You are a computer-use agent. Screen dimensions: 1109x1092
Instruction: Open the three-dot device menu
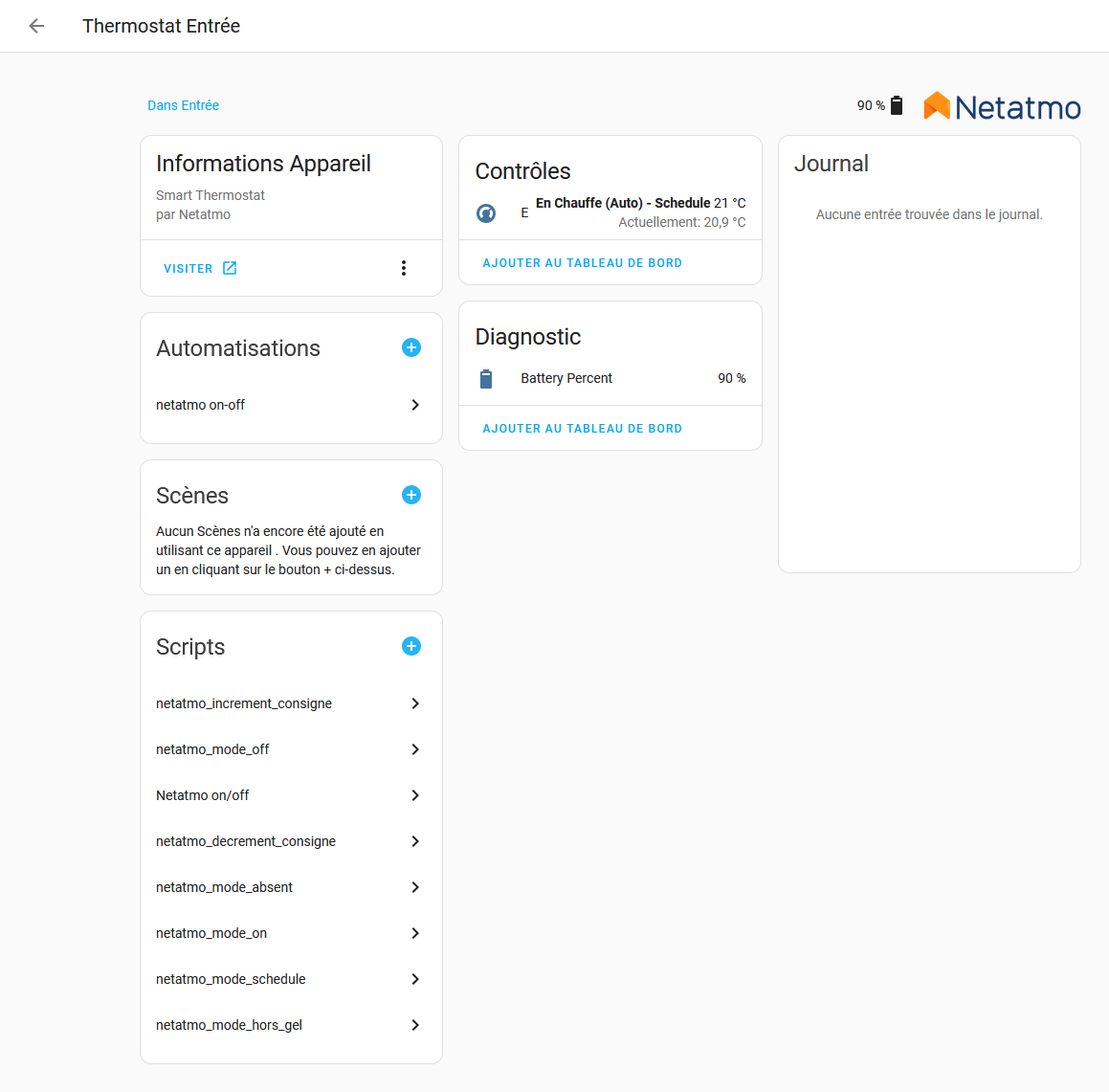(x=403, y=268)
